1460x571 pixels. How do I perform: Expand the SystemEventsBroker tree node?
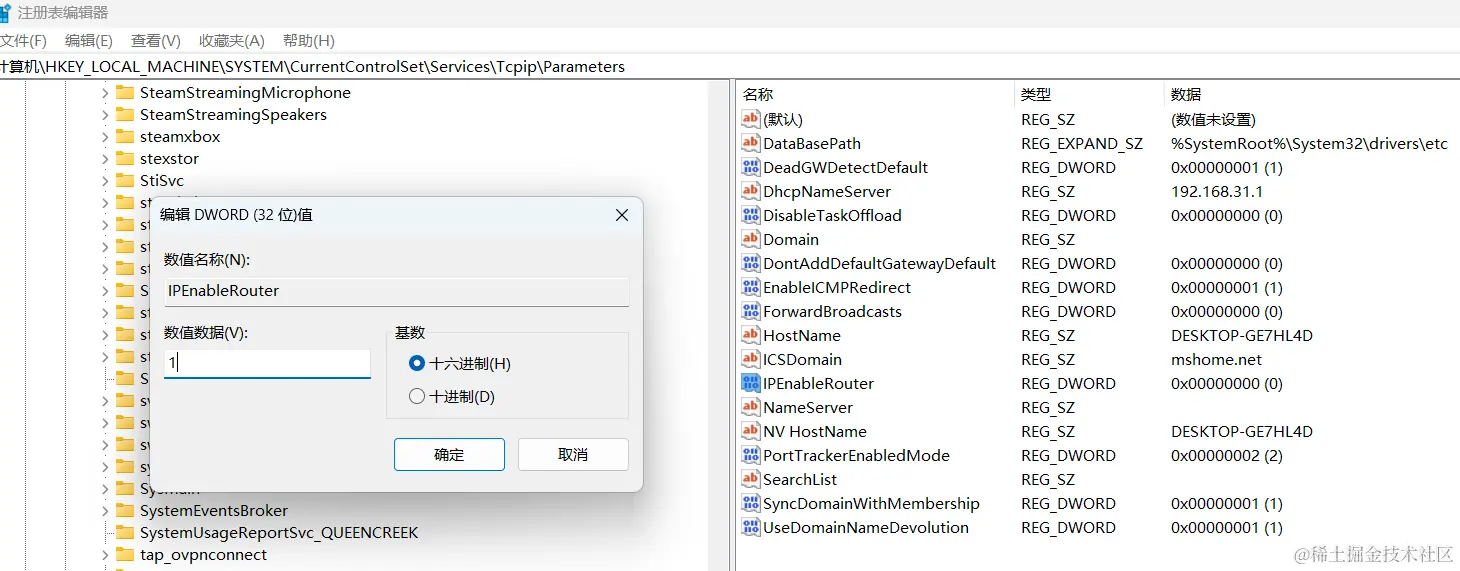click(105, 510)
